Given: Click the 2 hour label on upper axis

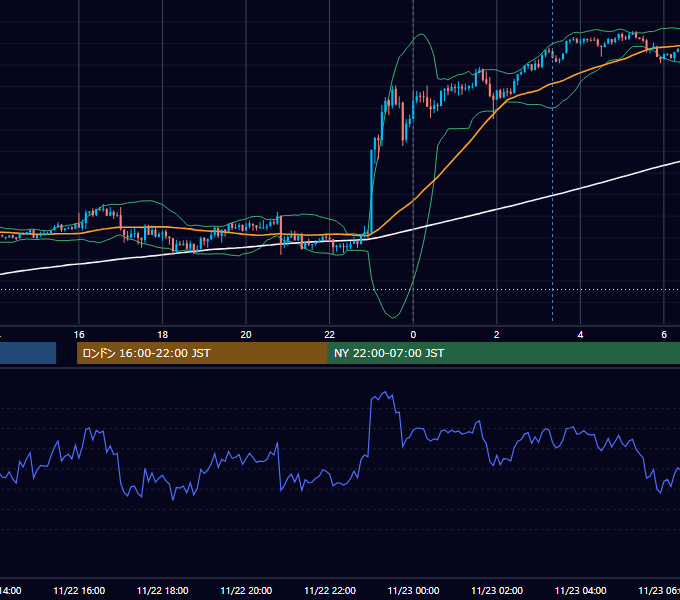Looking at the screenshot, I should point(497,335).
